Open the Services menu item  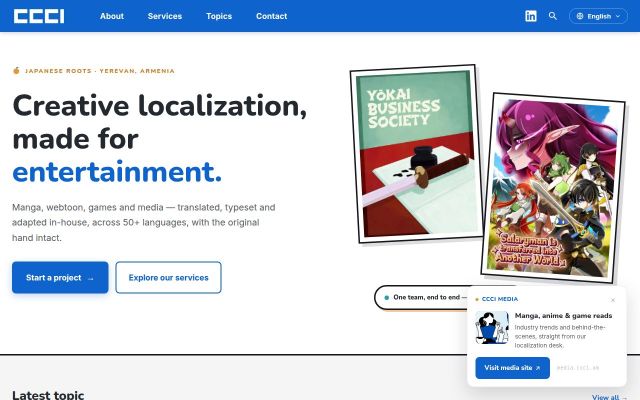(165, 16)
